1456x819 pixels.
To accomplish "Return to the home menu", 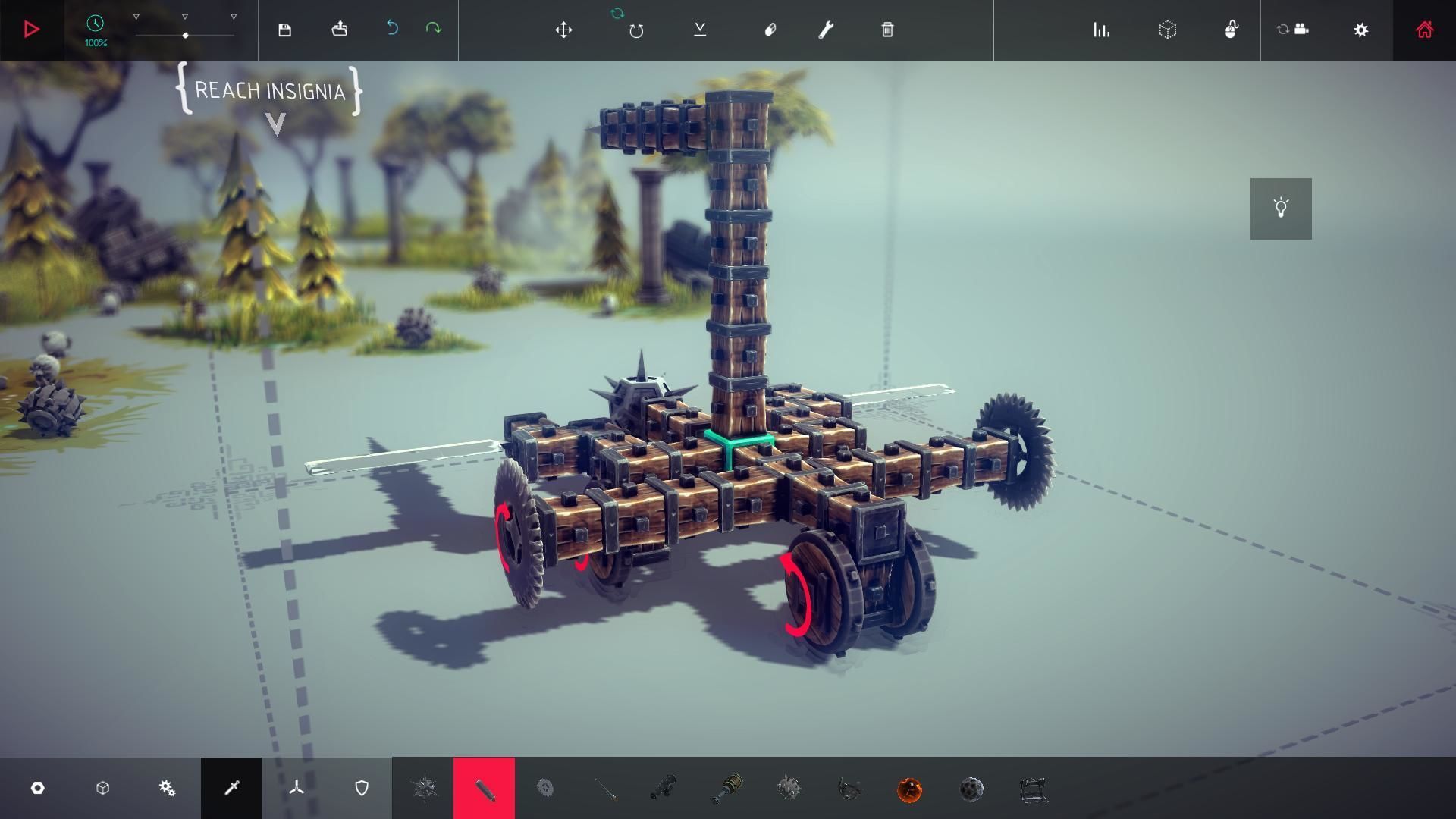I will point(1424,30).
